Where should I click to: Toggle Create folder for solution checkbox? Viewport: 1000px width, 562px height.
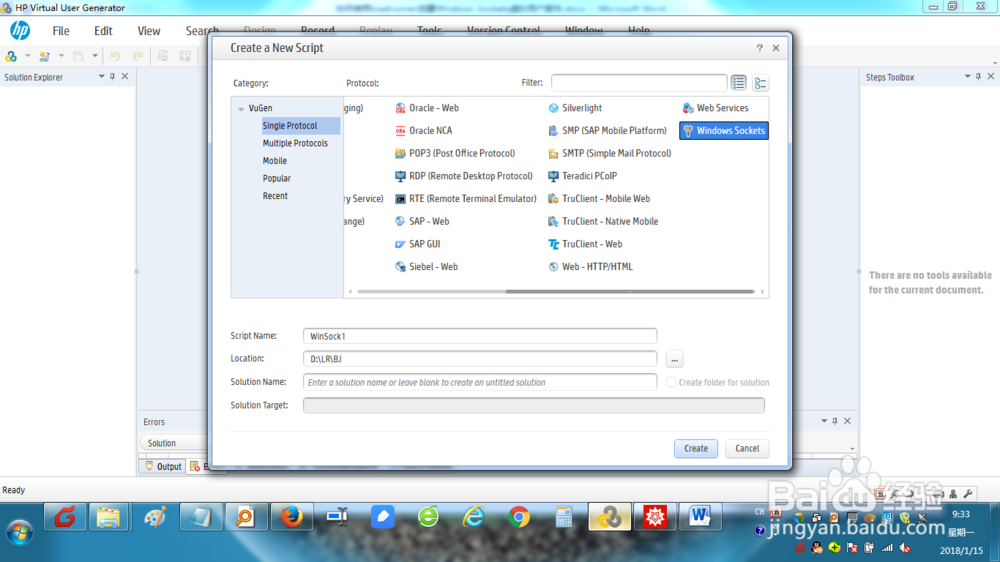click(671, 382)
